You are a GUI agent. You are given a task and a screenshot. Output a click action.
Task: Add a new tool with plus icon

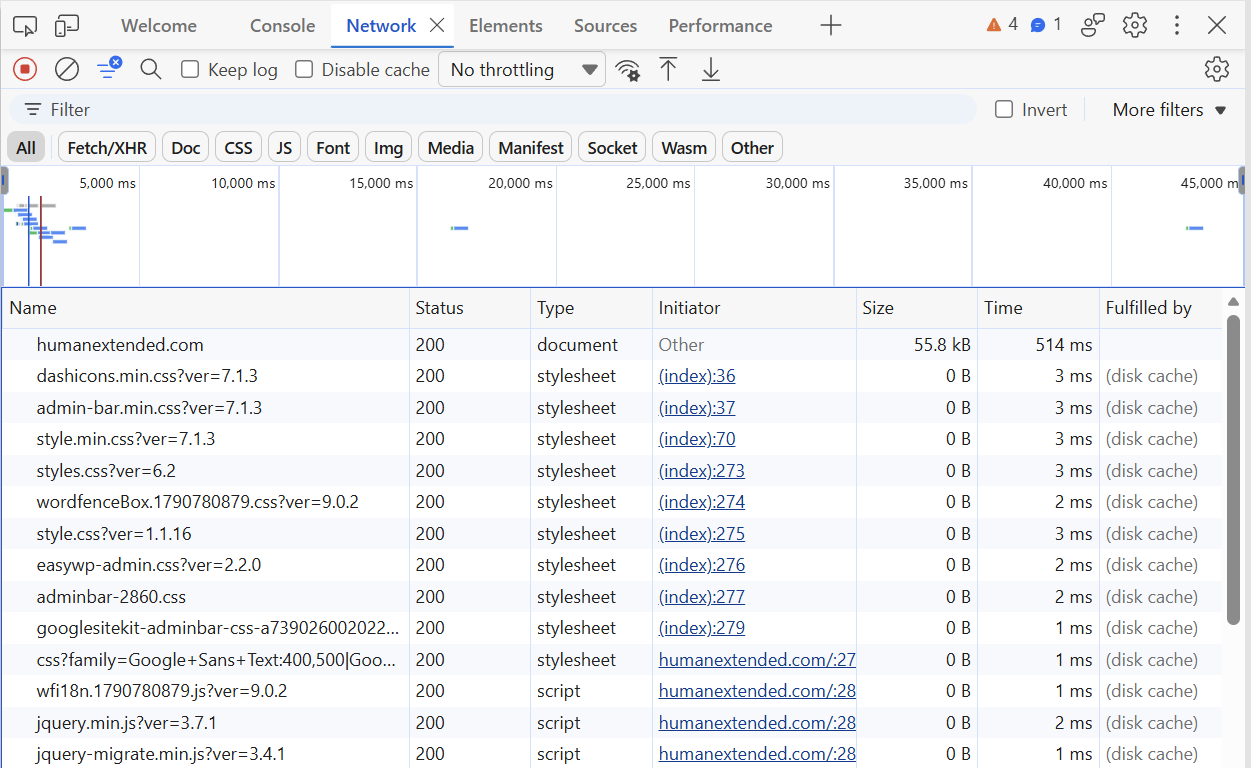coord(831,26)
